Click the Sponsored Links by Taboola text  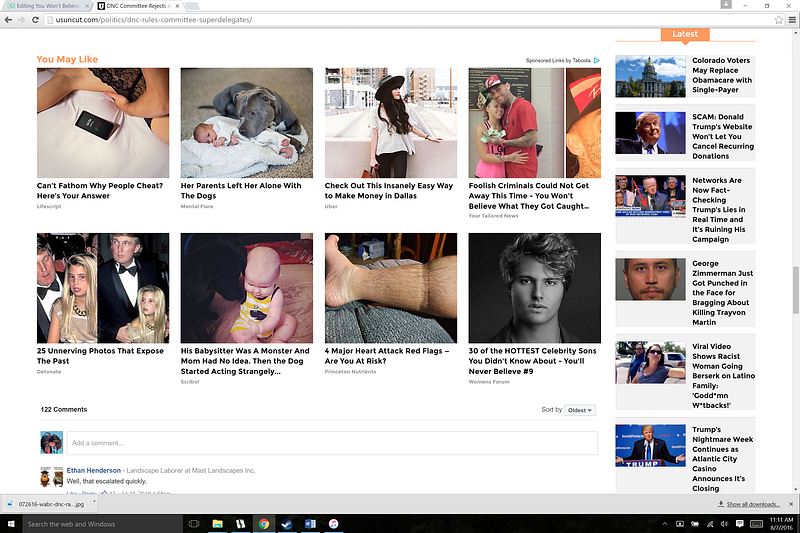click(x=558, y=60)
